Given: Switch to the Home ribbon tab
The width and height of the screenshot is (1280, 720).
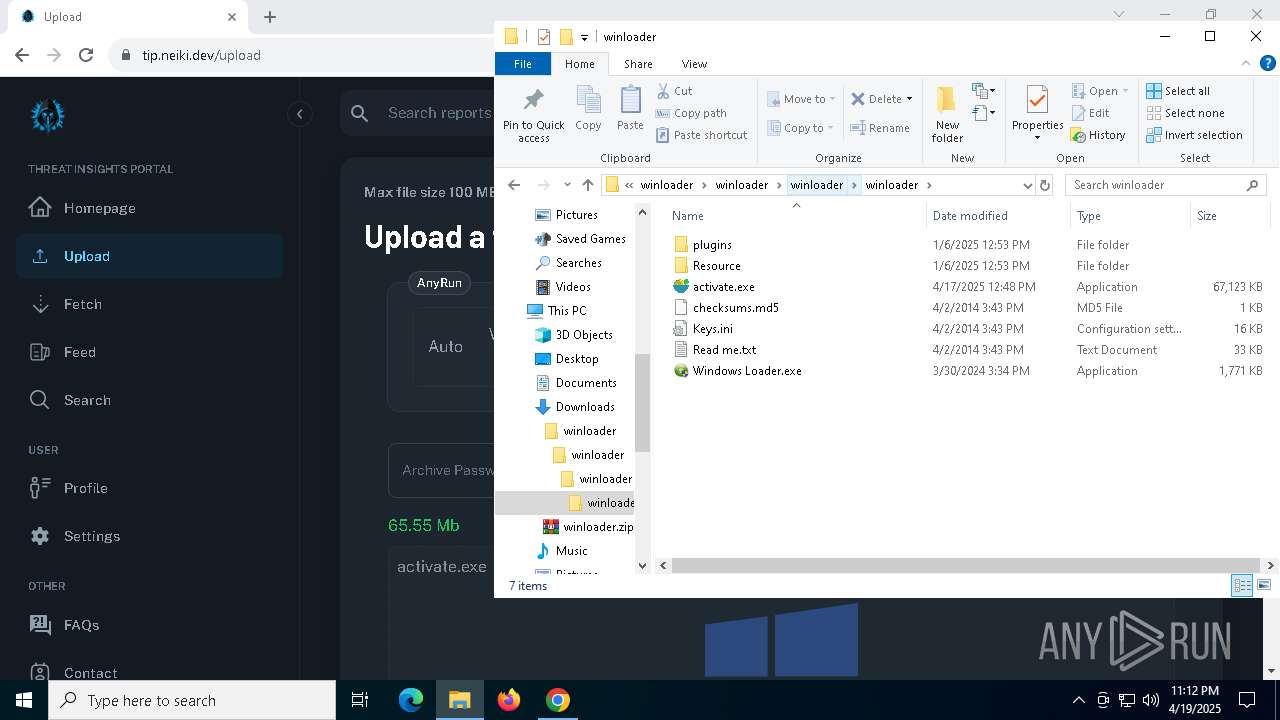Looking at the screenshot, I should [x=579, y=64].
